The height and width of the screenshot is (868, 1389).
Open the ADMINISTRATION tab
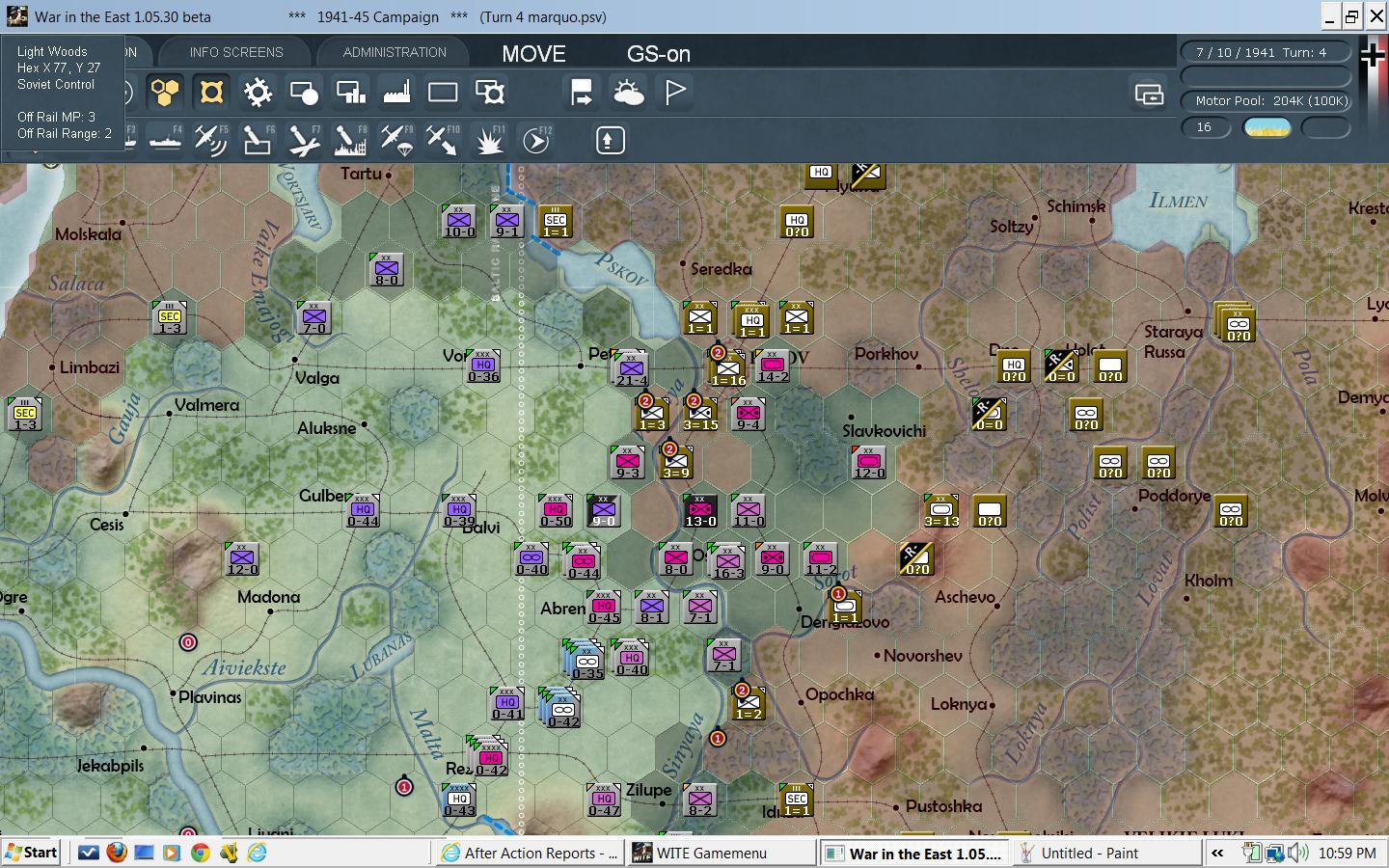395,52
